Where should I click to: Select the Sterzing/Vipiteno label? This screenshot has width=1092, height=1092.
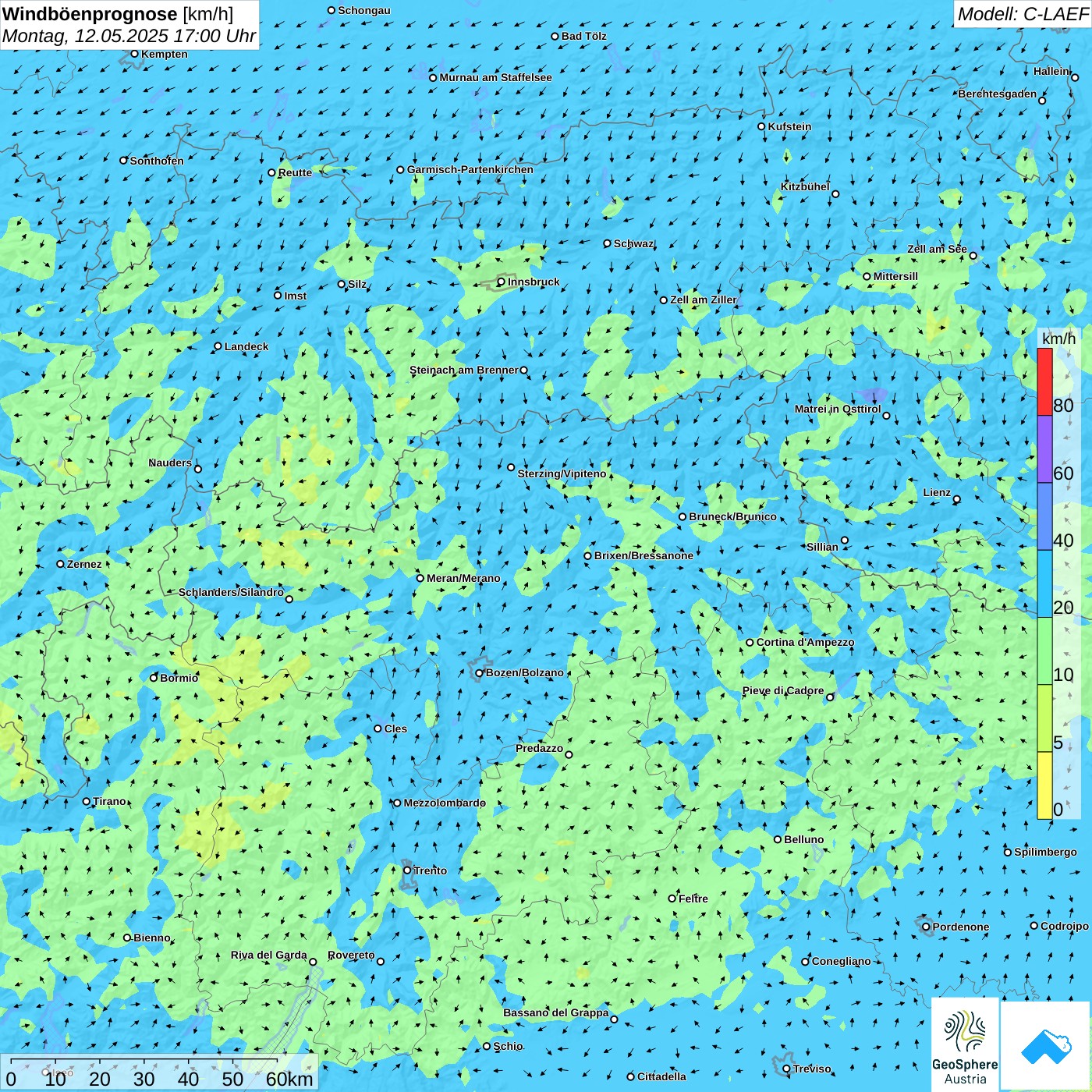[x=562, y=473]
